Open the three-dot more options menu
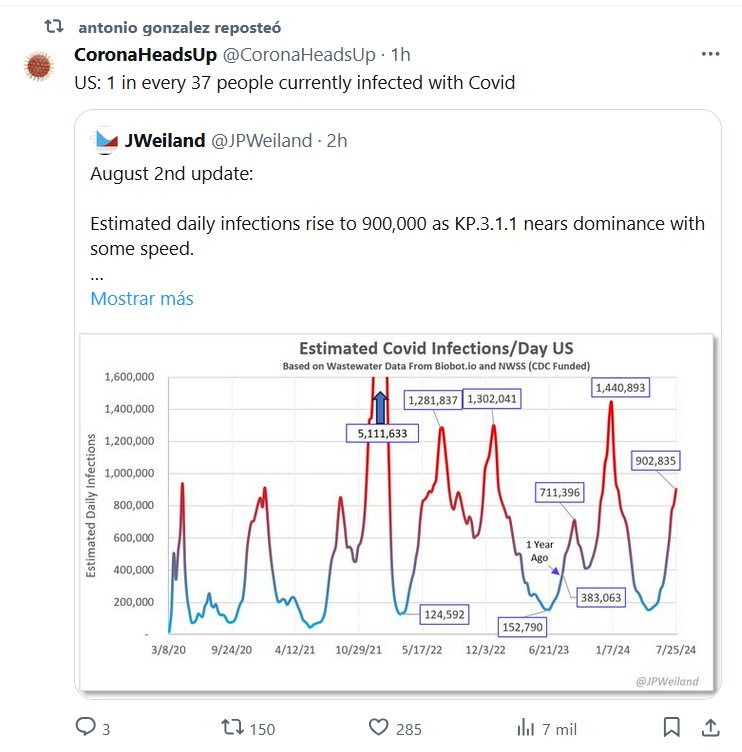 [710, 54]
